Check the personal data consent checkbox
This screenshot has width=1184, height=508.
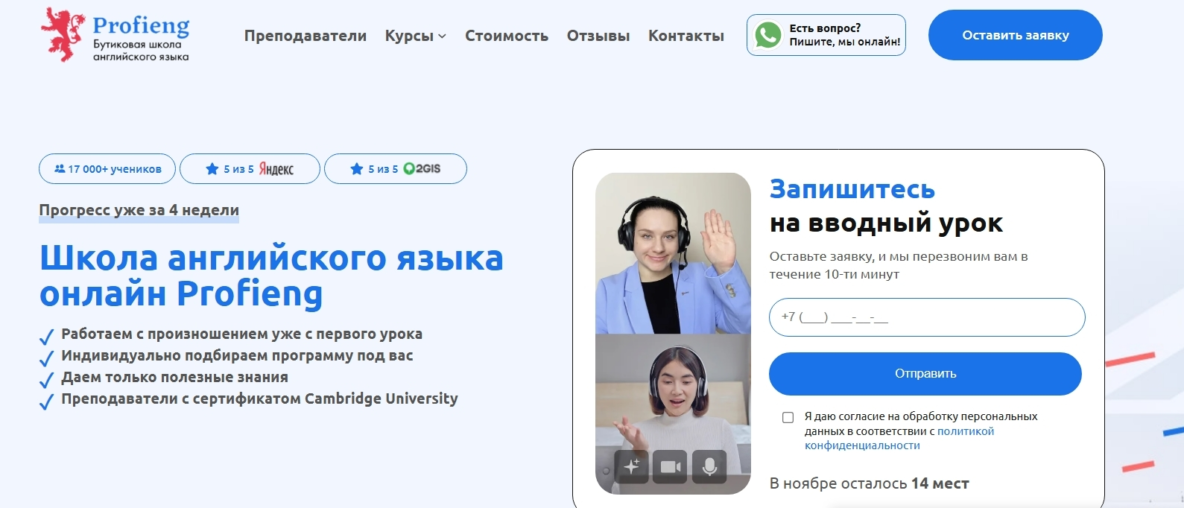[x=788, y=417]
